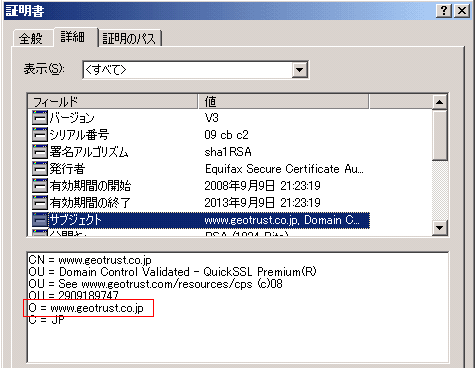Click the シリアル番号 field icon
The height and width of the screenshot is (368, 475).
point(40,135)
